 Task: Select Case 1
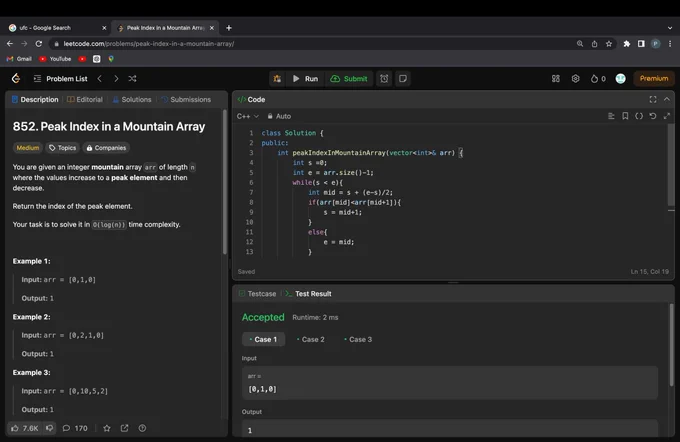[x=263, y=339]
